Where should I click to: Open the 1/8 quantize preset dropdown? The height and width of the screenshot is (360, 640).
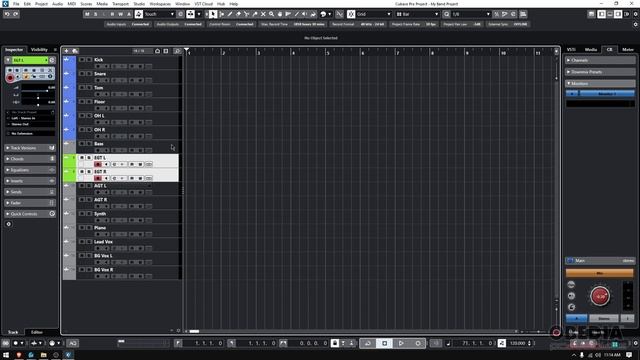(471, 14)
